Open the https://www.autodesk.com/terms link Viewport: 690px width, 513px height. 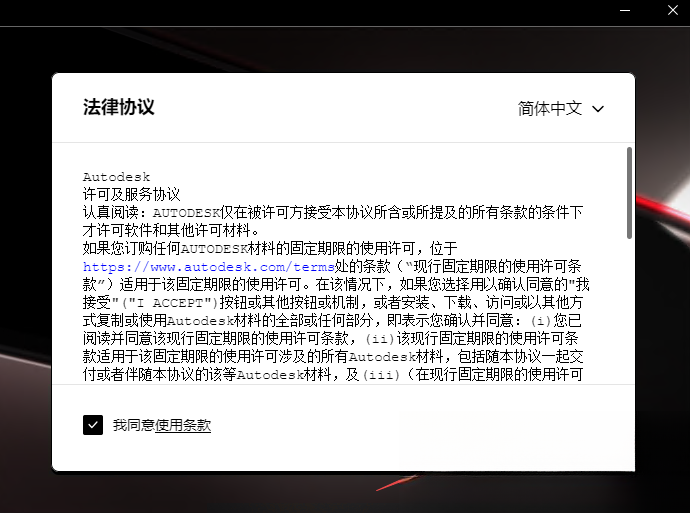pyautogui.click(x=209, y=267)
